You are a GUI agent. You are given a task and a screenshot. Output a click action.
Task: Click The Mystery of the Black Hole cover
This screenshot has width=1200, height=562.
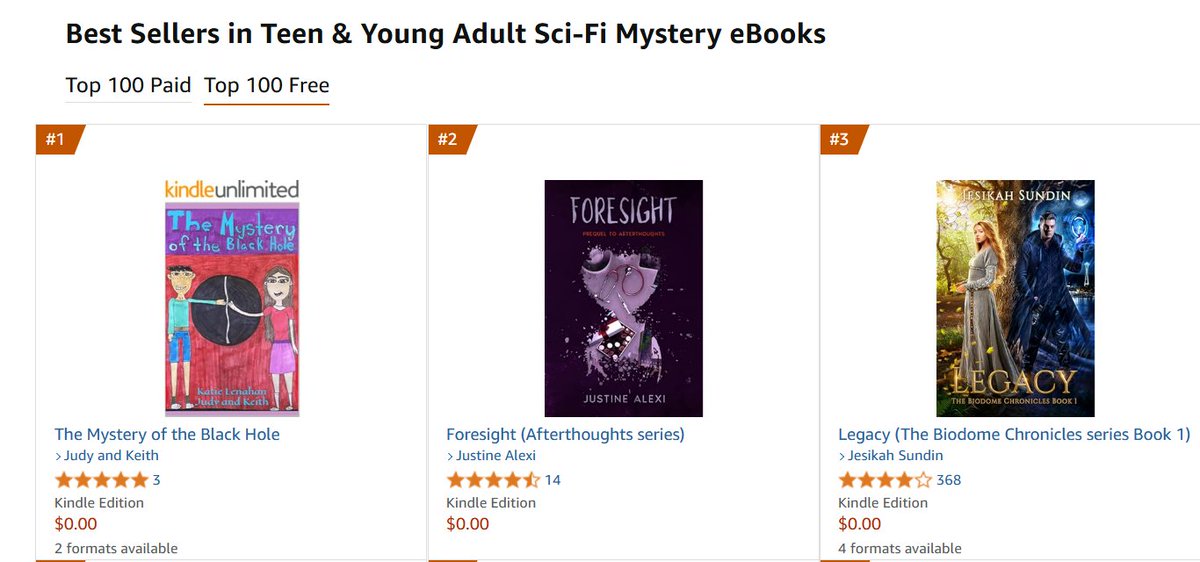click(x=232, y=309)
